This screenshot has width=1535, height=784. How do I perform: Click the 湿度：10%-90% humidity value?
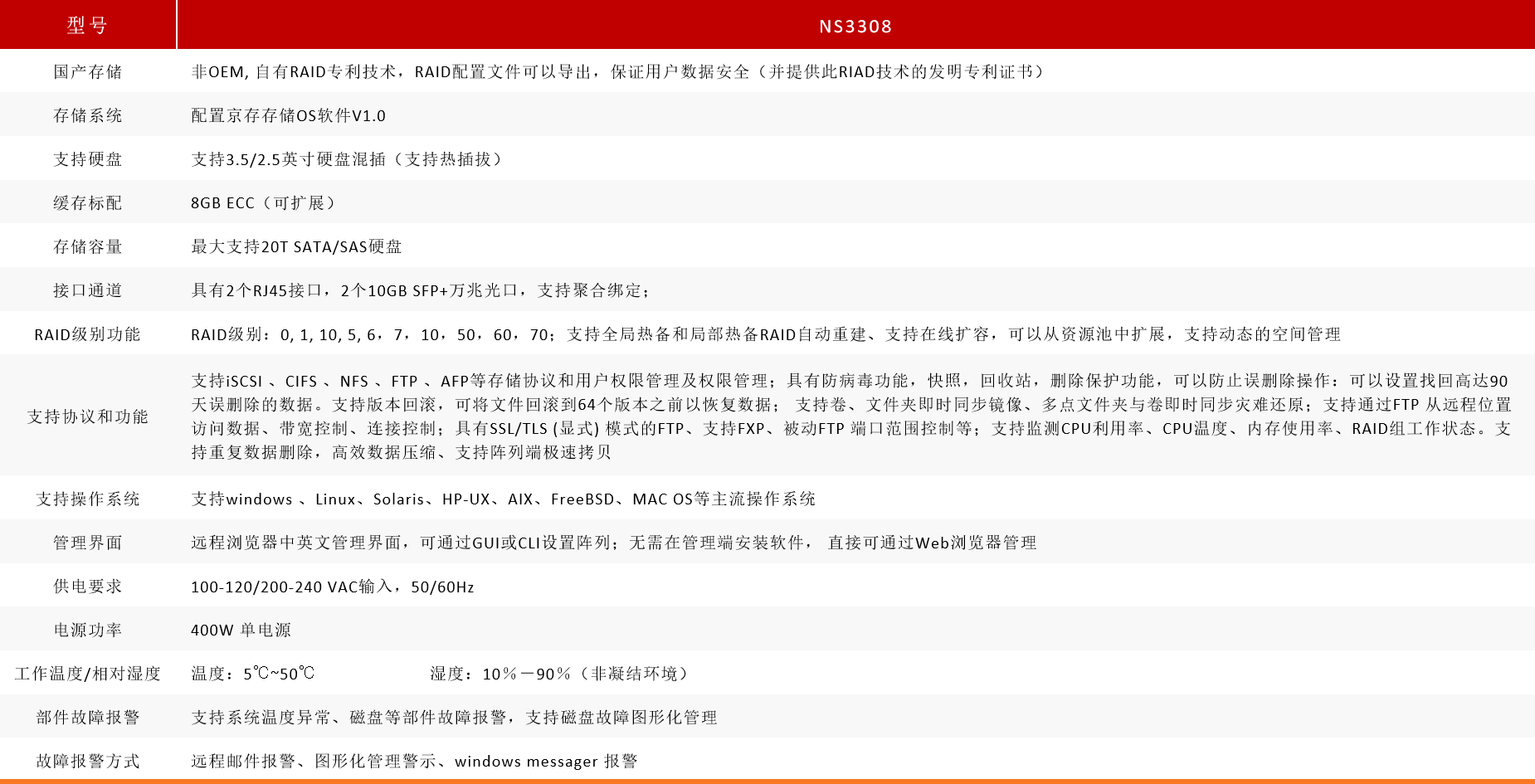(x=562, y=674)
